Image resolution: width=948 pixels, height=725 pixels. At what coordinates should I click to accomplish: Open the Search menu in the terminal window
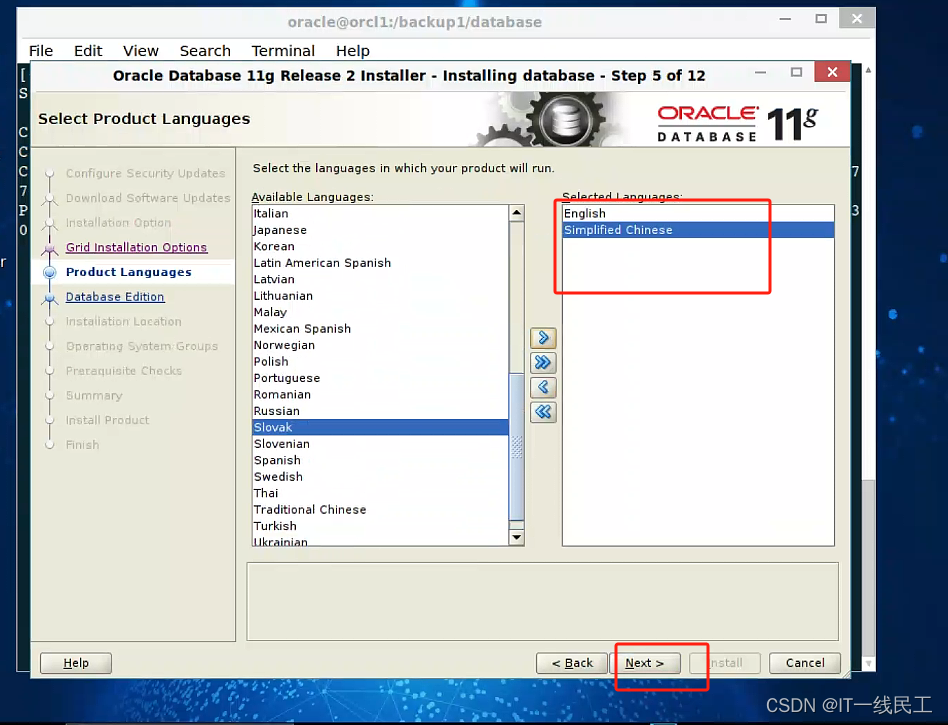[205, 50]
